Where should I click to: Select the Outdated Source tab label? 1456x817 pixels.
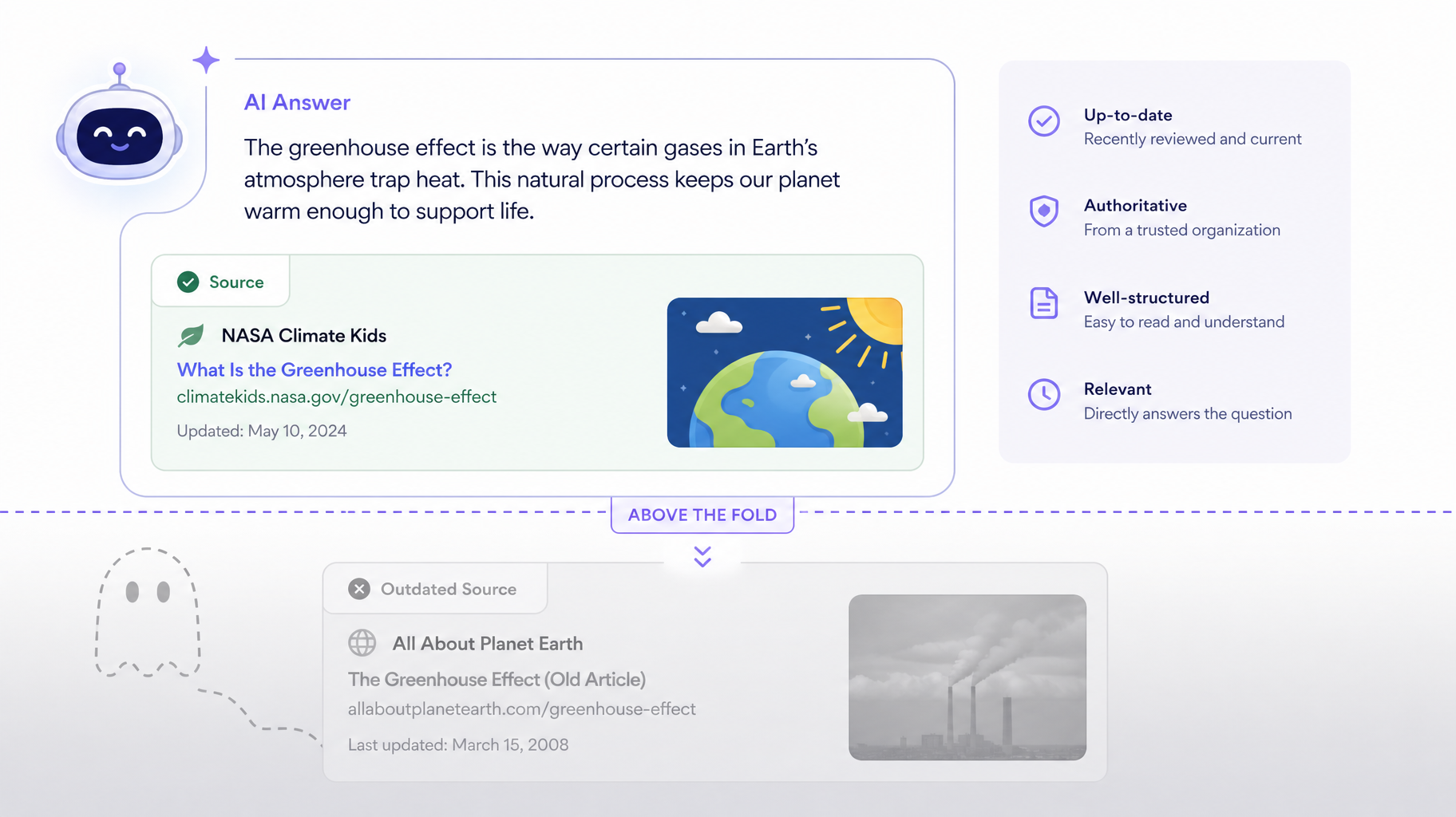449,589
